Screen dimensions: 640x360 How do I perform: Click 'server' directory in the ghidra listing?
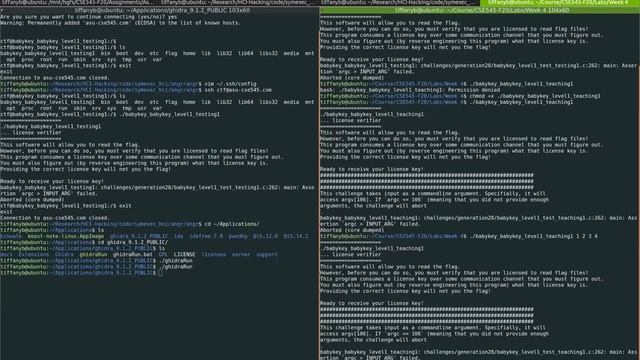[241, 254]
